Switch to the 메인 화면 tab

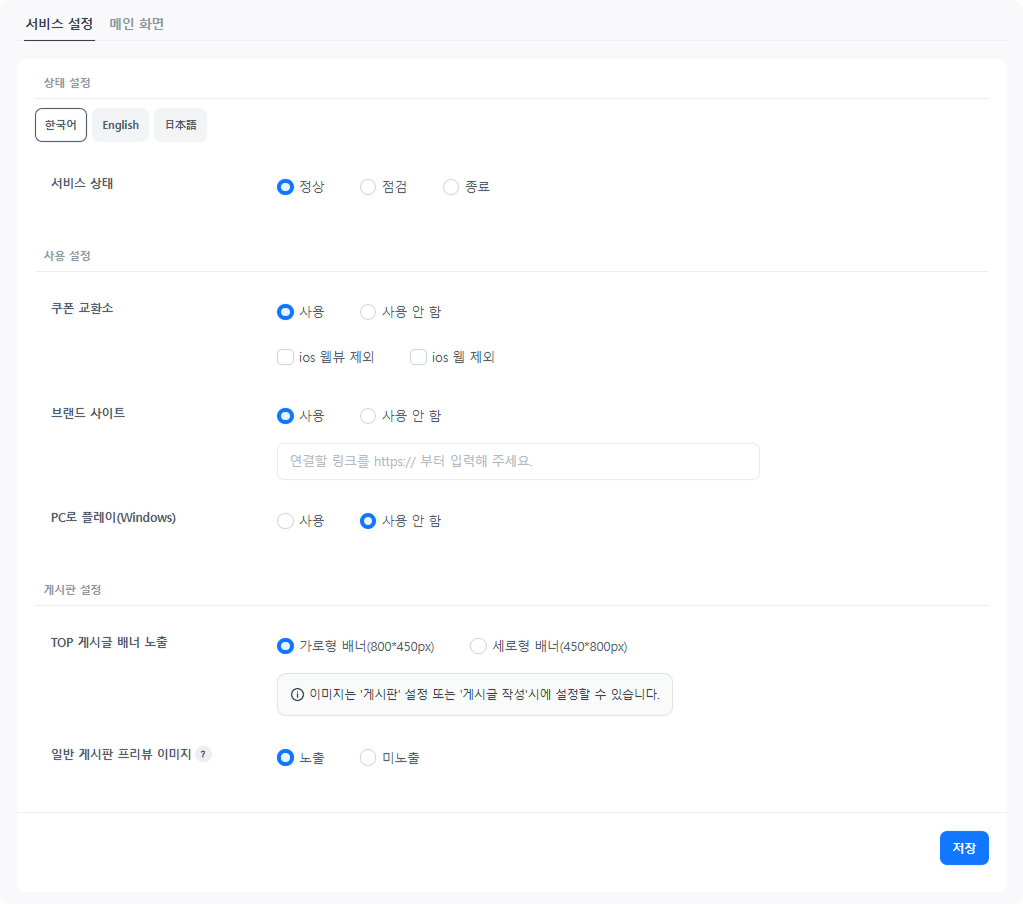coord(137,24)
